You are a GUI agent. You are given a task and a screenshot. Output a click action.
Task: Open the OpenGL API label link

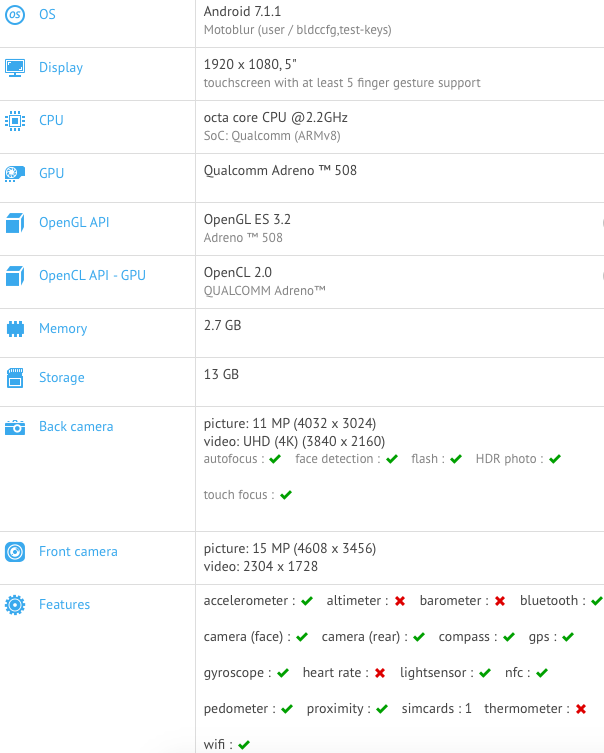(x=74, y=223)
